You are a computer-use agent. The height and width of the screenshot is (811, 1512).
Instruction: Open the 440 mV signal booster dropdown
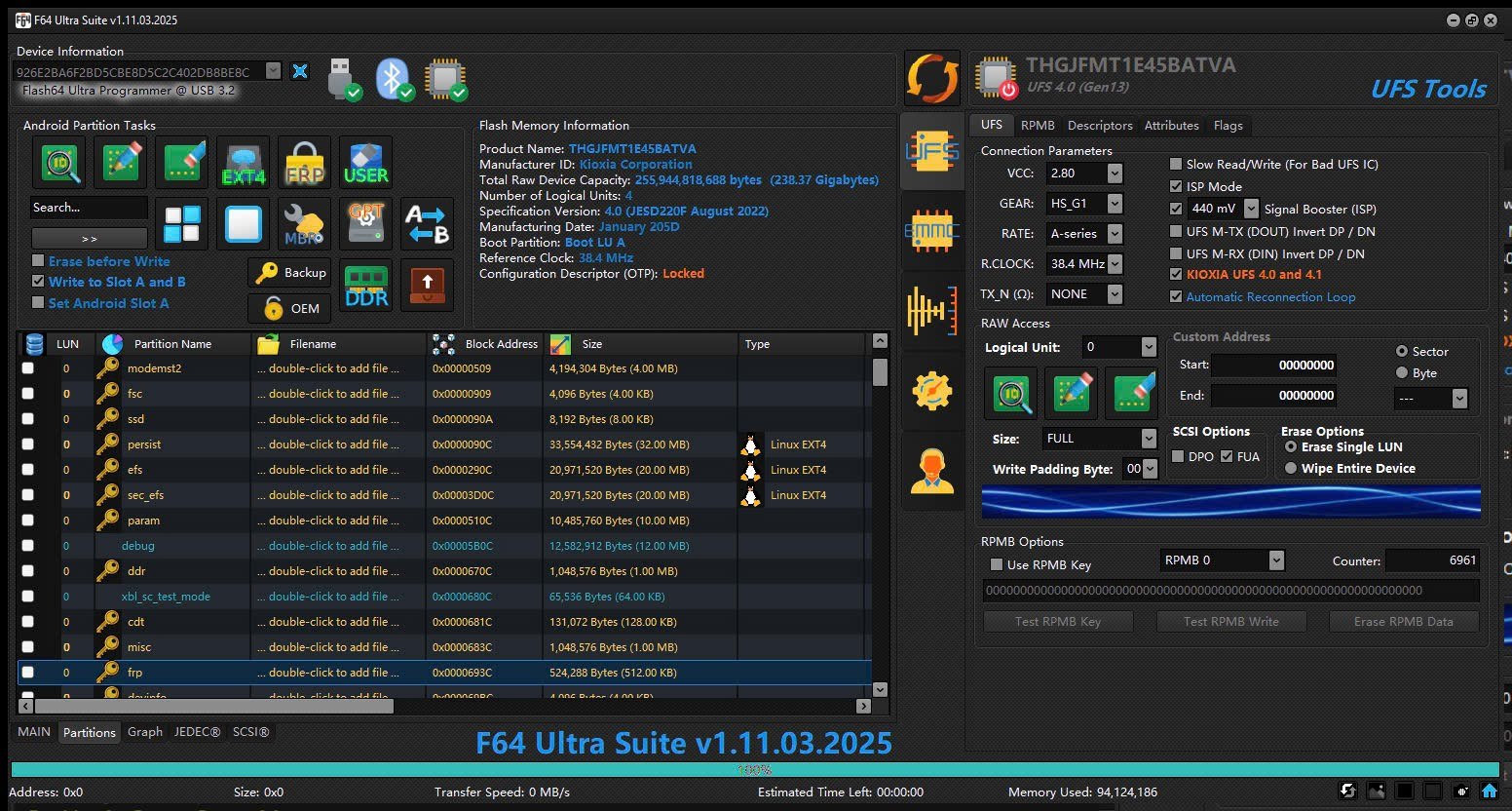[x=1251, y=209]
